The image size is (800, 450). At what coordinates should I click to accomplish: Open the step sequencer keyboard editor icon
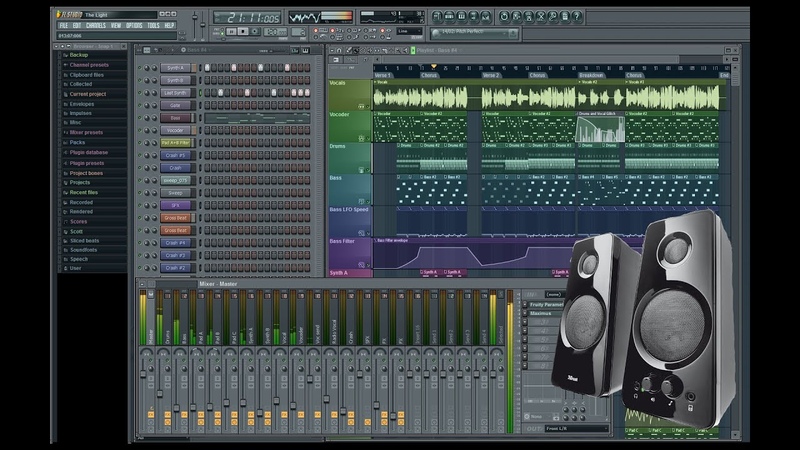(x=306, y=50)
